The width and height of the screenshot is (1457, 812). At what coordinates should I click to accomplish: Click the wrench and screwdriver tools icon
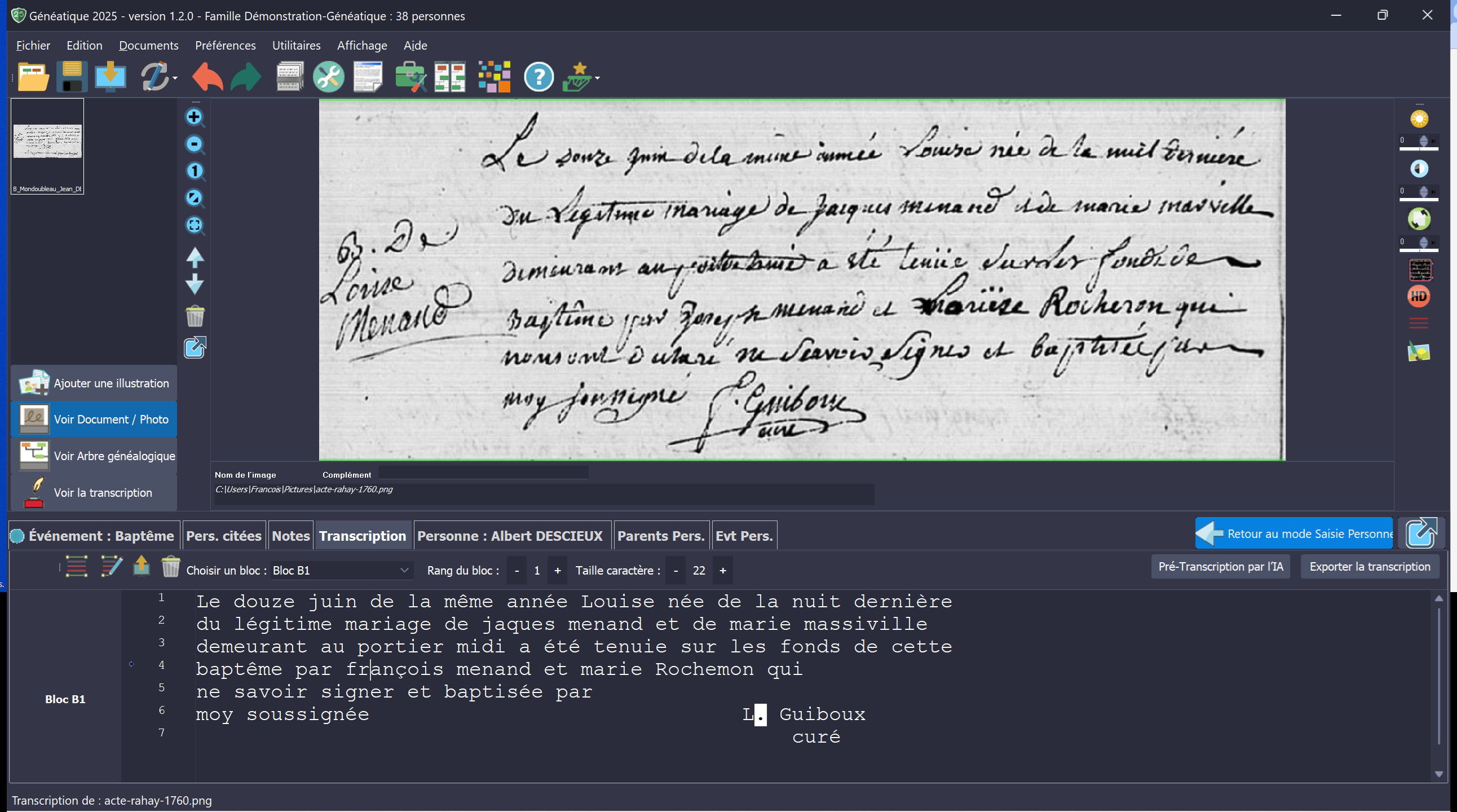328,77
